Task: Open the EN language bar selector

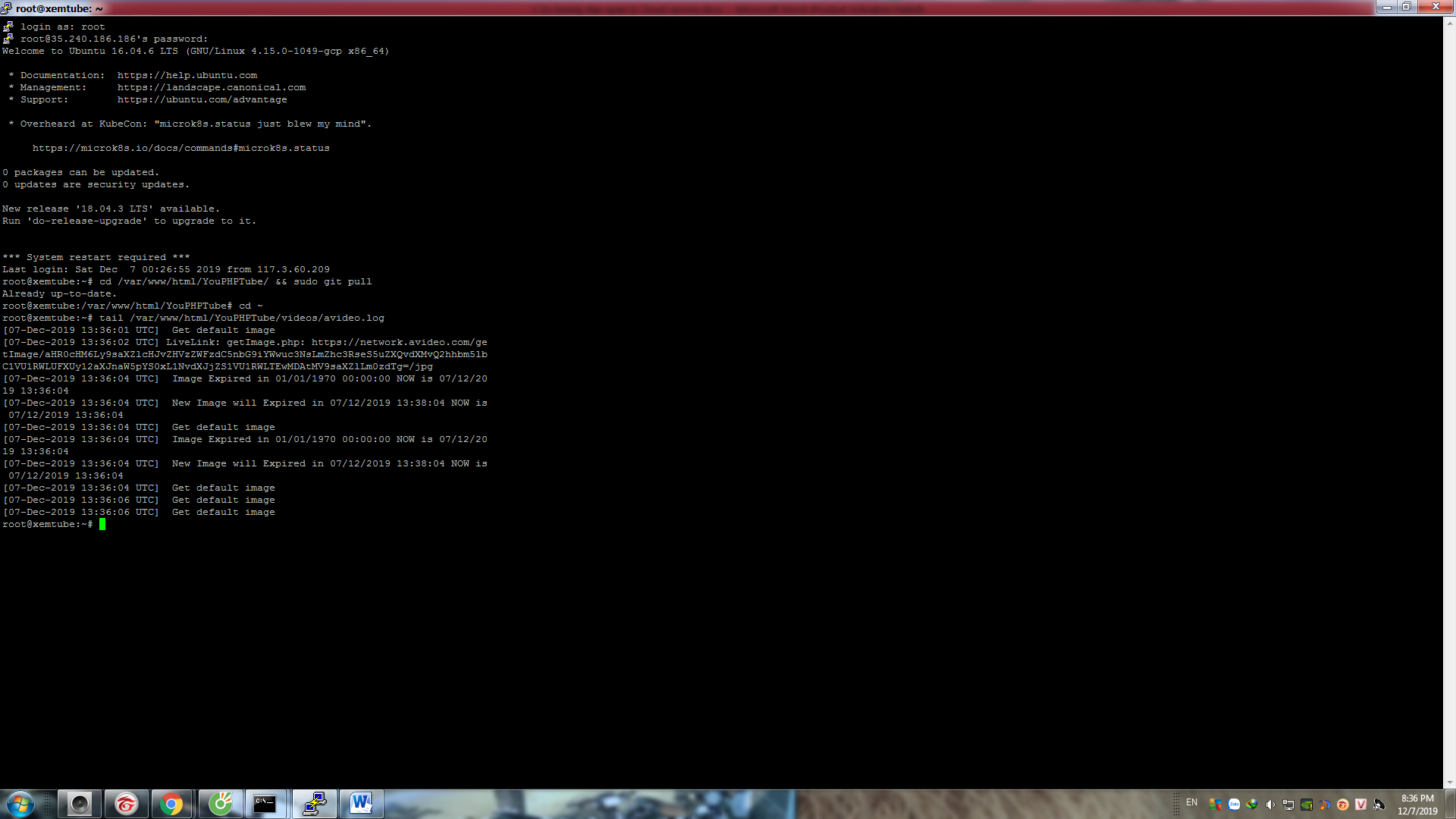Action: click(x=1191, y=802)
